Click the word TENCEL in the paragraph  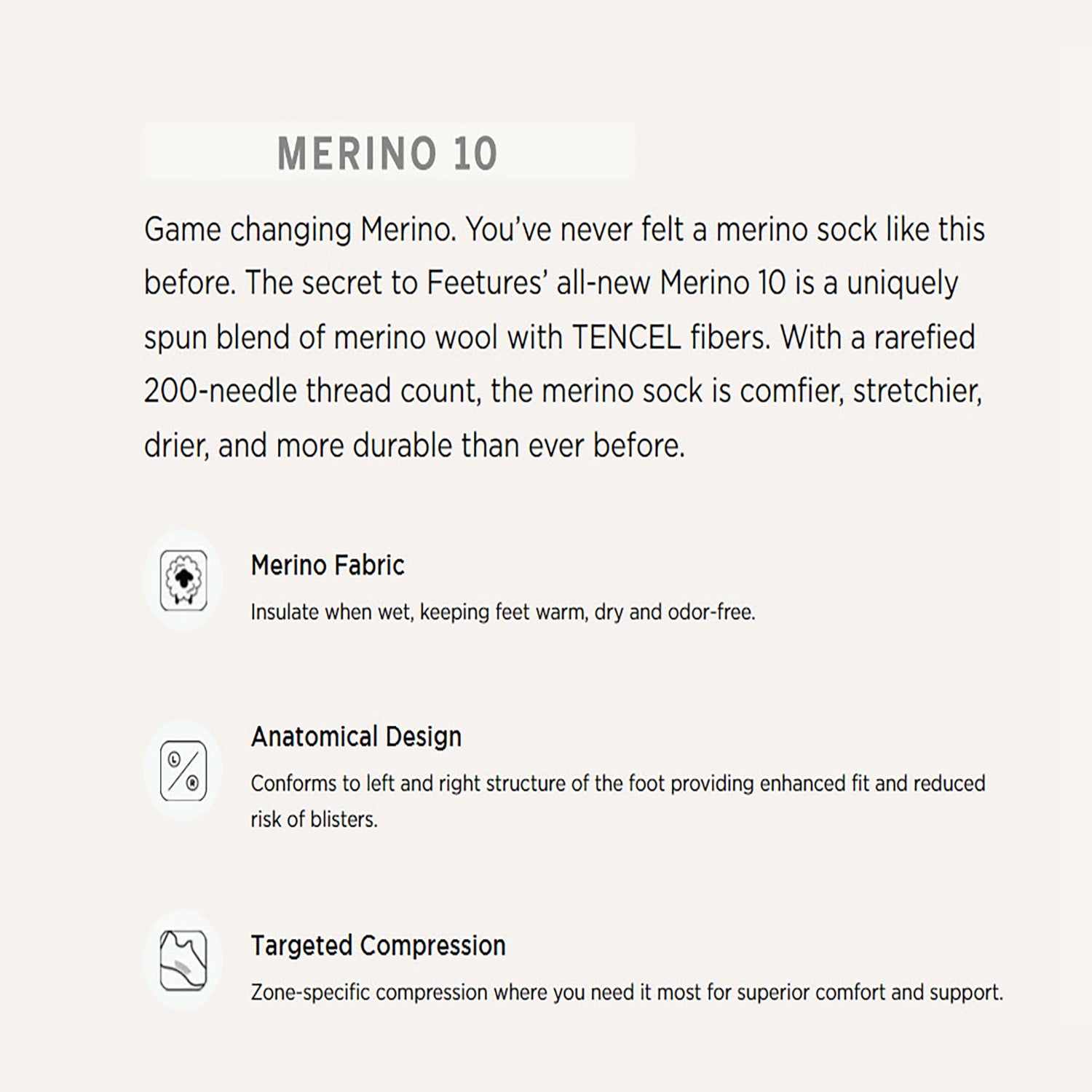point(626,338)
